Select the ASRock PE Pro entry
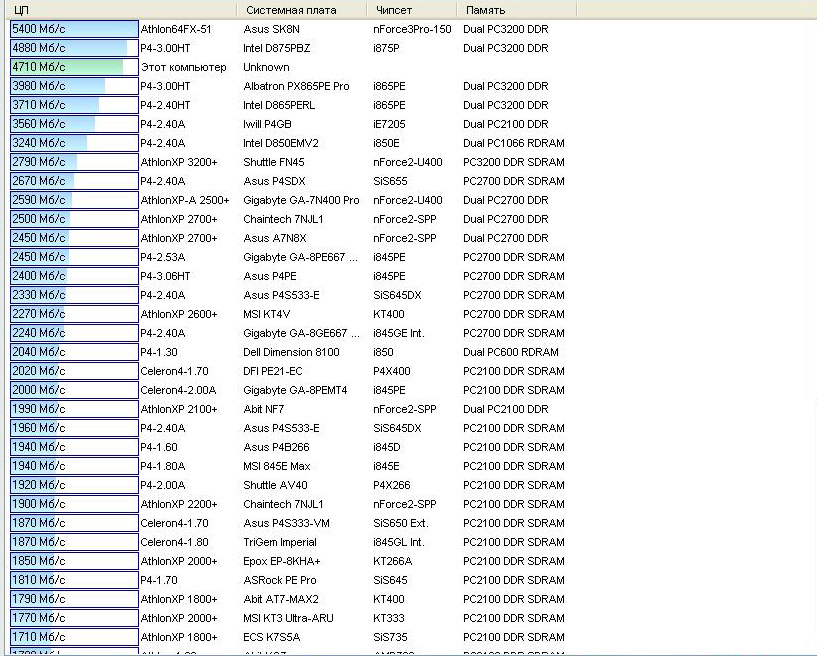This screenshot has height=656, width=817. 280,580
